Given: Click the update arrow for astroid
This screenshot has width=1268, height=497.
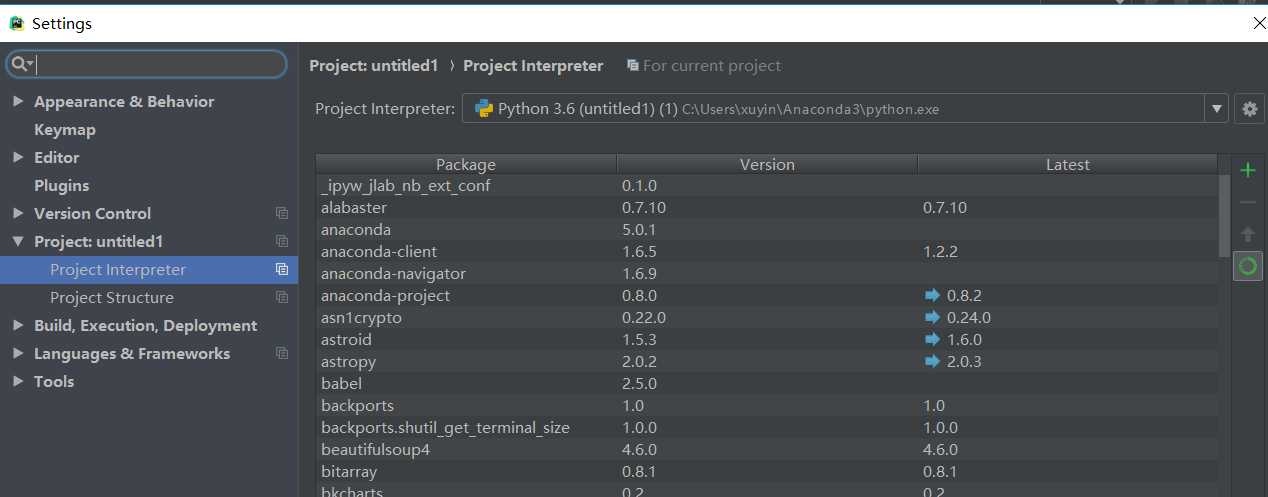Looking at the screenshot, I should pyautogui.click(x=933, y=339).
